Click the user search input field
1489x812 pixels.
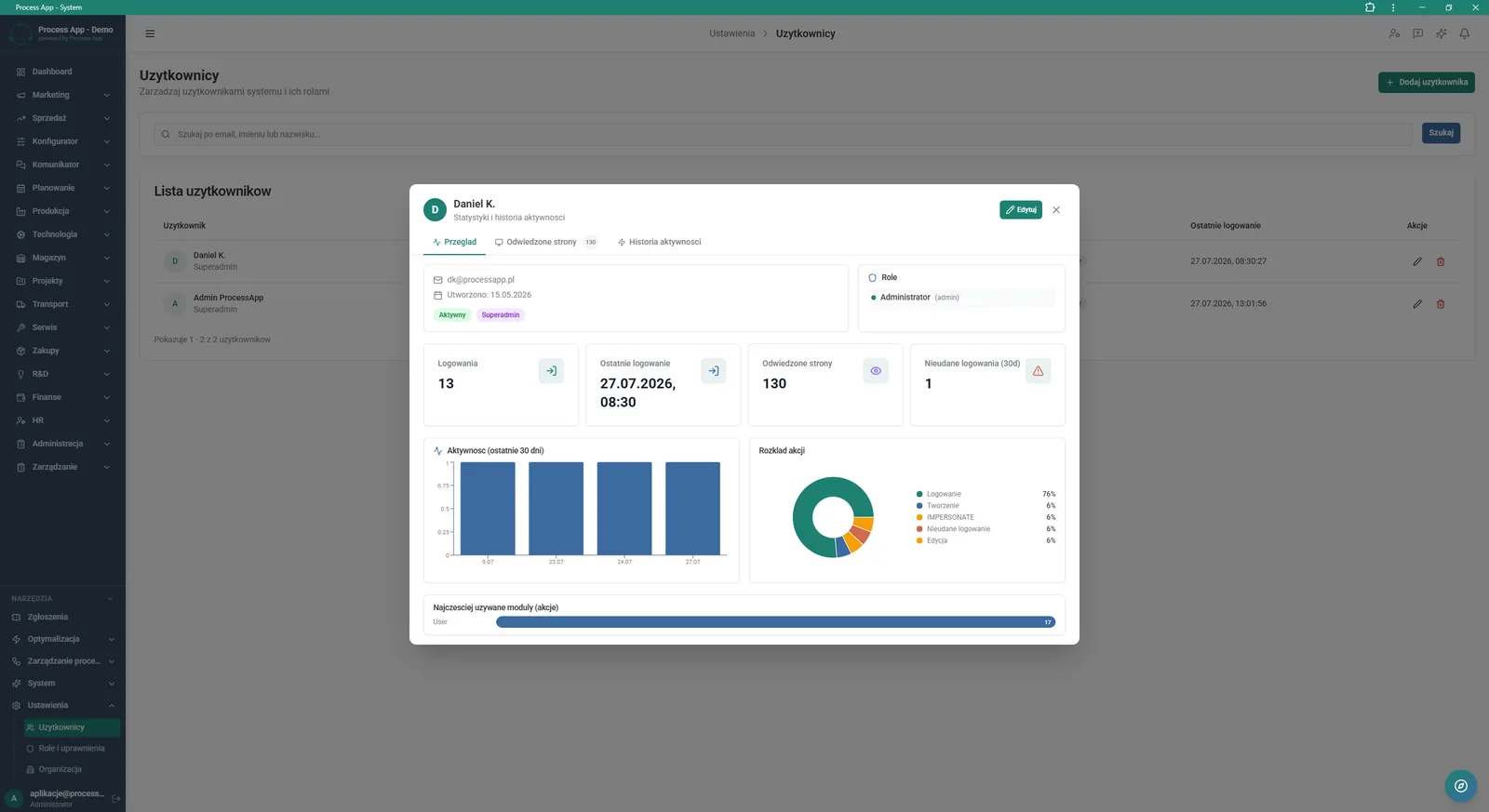tap(783, 134)
